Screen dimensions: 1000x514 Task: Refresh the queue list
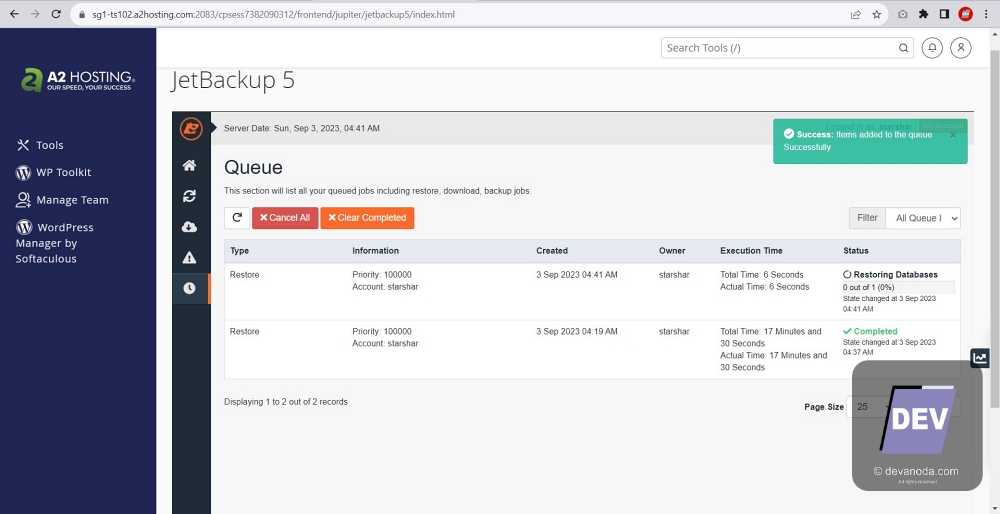click(237, 217)
